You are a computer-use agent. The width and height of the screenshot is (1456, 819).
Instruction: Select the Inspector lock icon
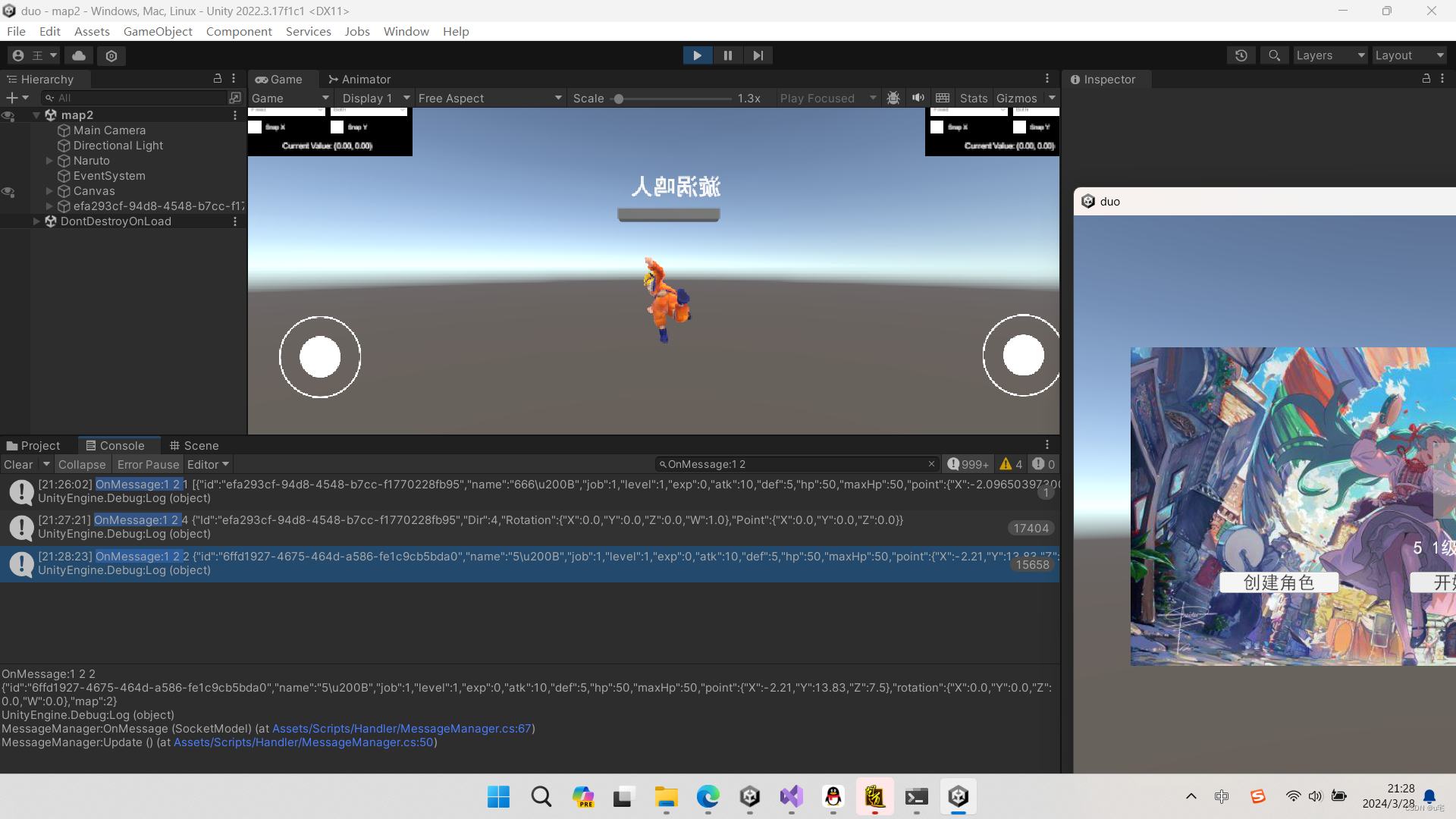(1428, 78)
